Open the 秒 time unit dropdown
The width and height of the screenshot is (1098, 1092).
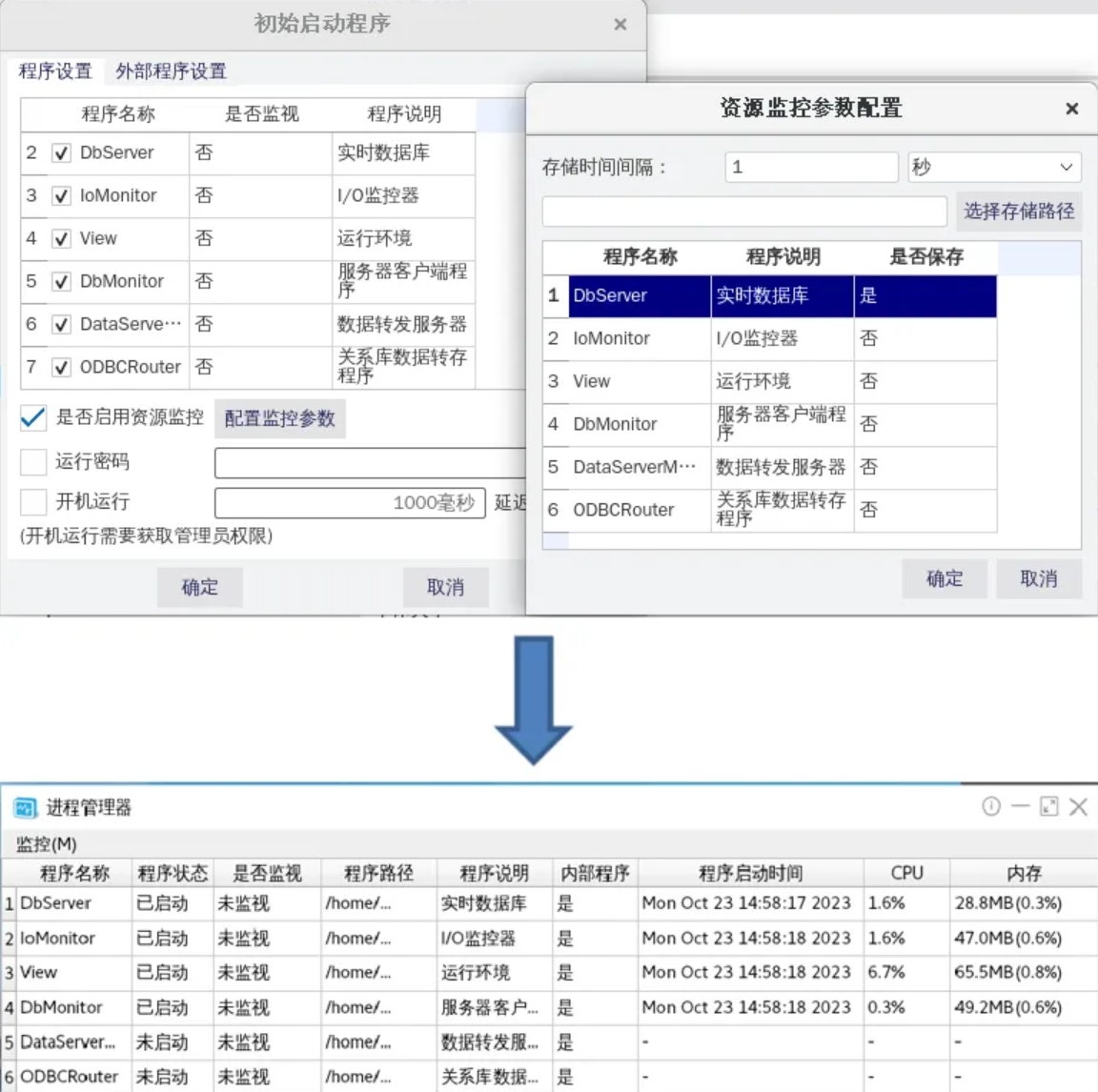click(x=994, y=168)
